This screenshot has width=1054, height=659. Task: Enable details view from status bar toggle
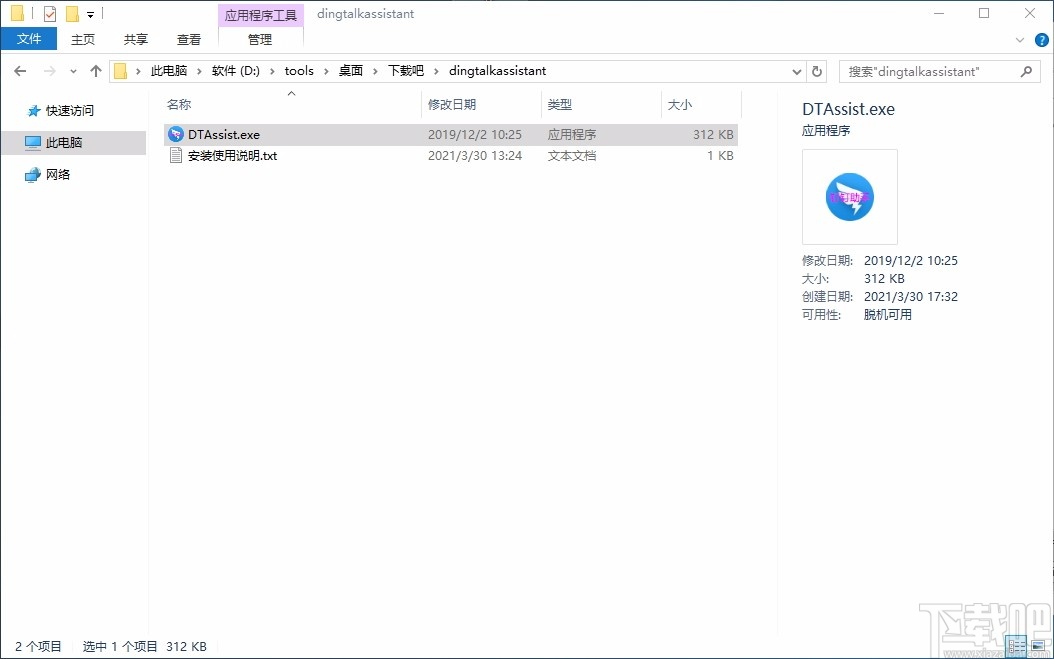pyautogui.click(x=1016, y=645)
